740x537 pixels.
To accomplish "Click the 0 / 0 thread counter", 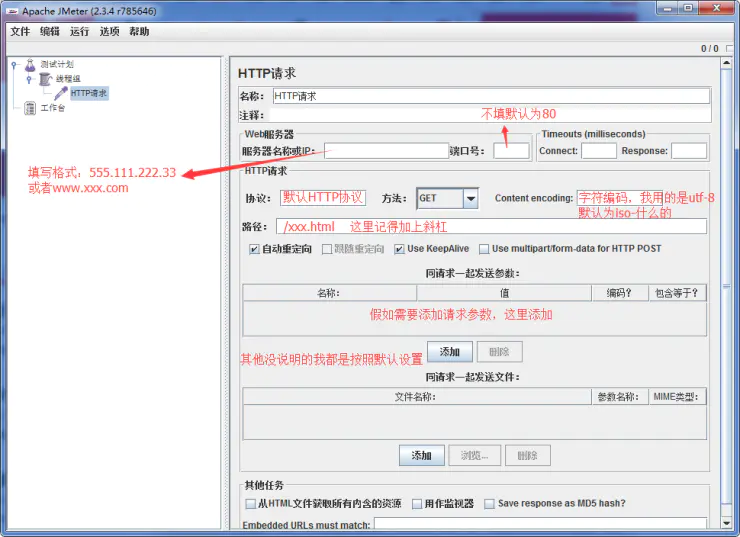I will 709,49.
